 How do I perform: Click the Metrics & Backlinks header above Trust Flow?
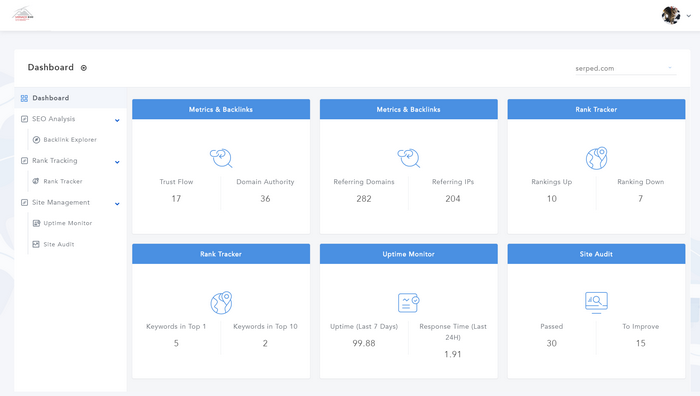tap(221, 109)
